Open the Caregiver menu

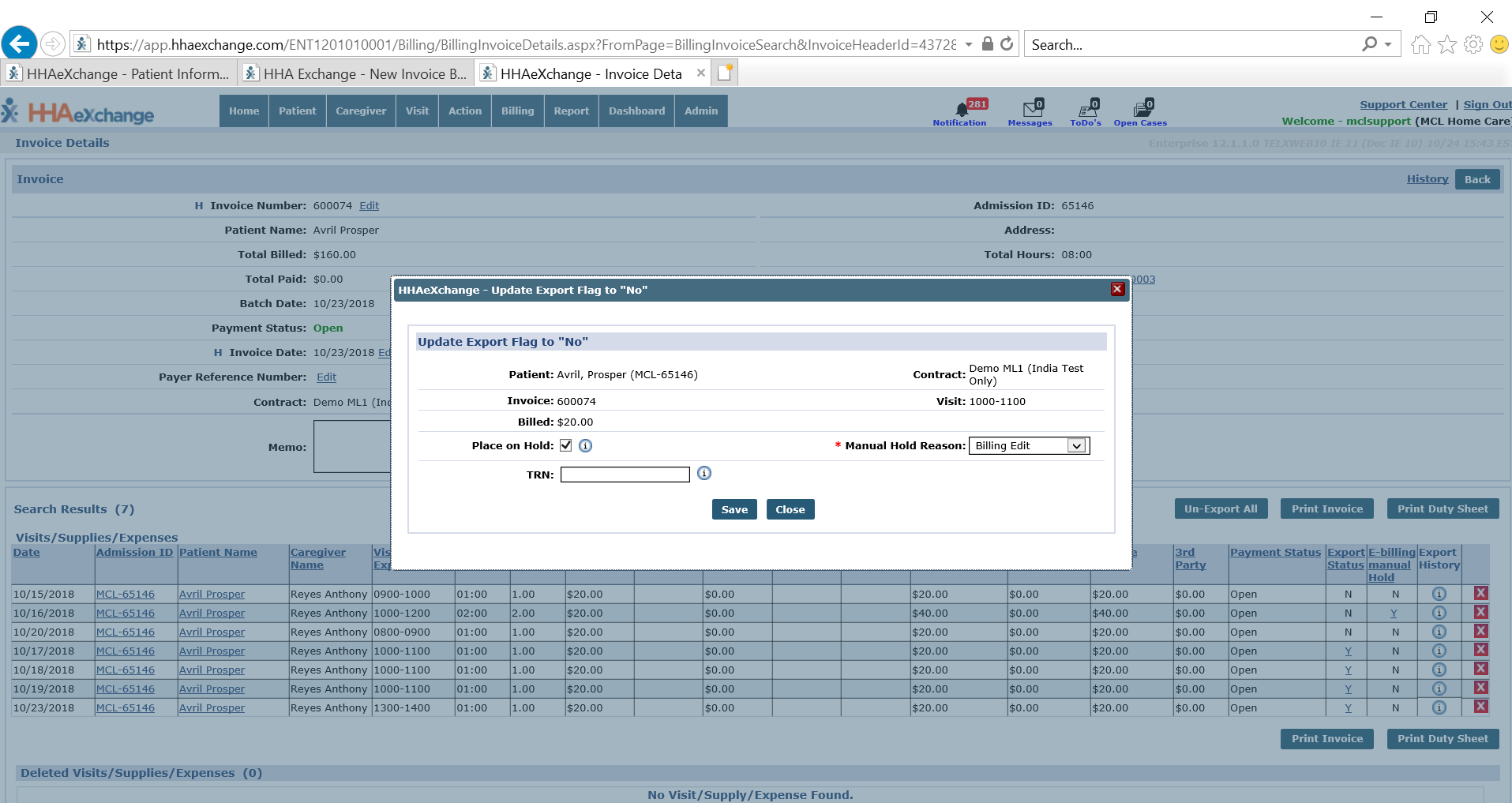pos(361,111)
